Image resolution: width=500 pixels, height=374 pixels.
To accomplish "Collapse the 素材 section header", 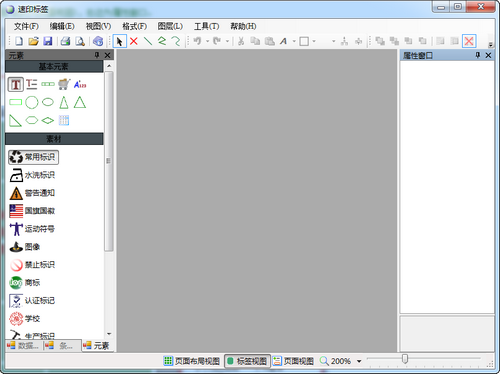I will 54,139.
